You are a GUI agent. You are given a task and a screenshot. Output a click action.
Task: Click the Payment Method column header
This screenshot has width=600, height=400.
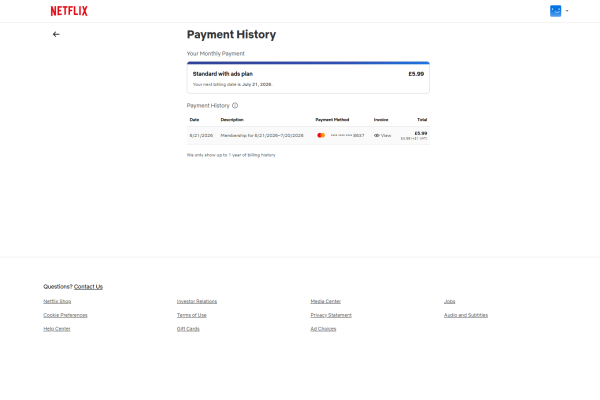click(x=332, y=120)
